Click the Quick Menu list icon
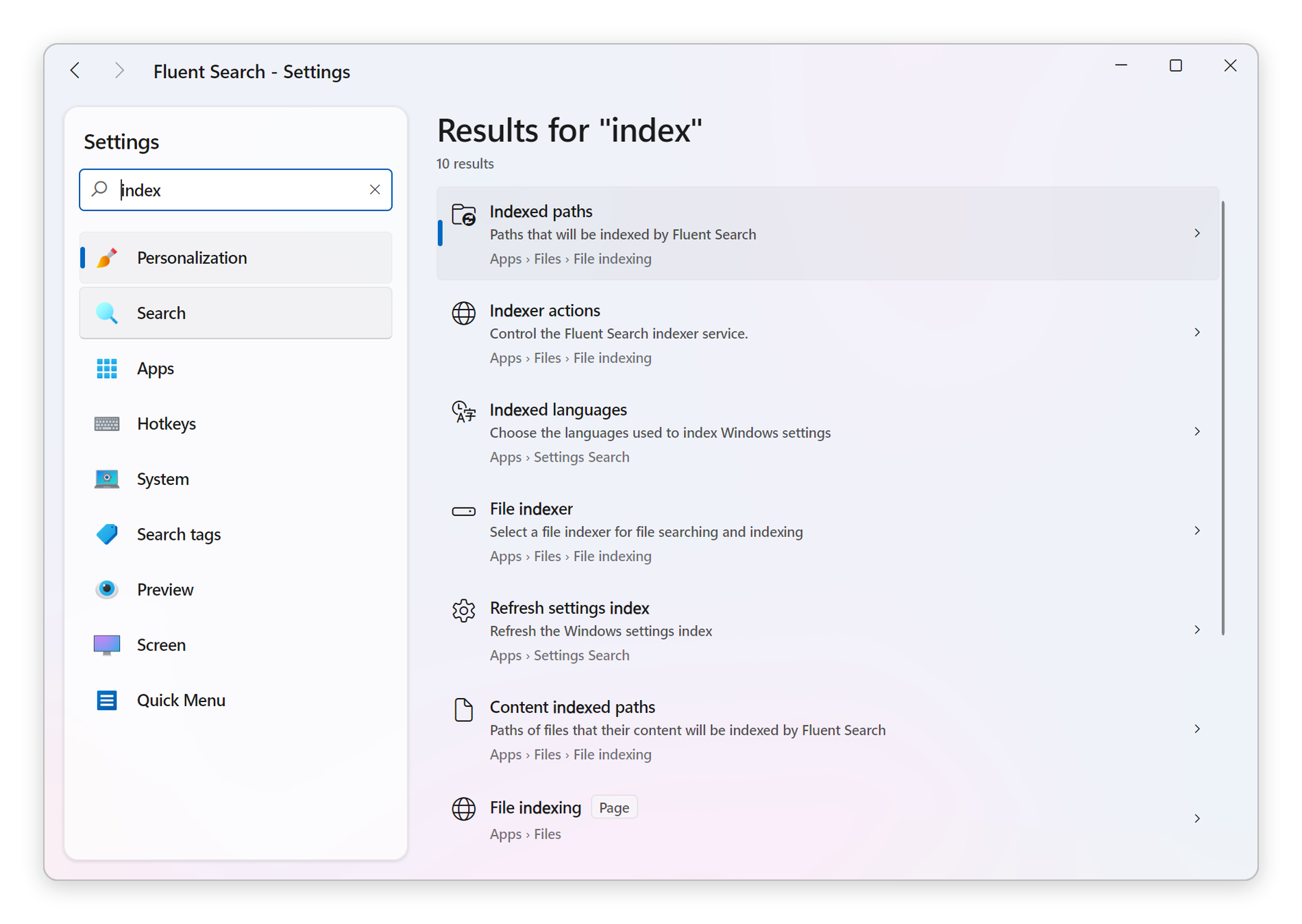 click(107, 701)
